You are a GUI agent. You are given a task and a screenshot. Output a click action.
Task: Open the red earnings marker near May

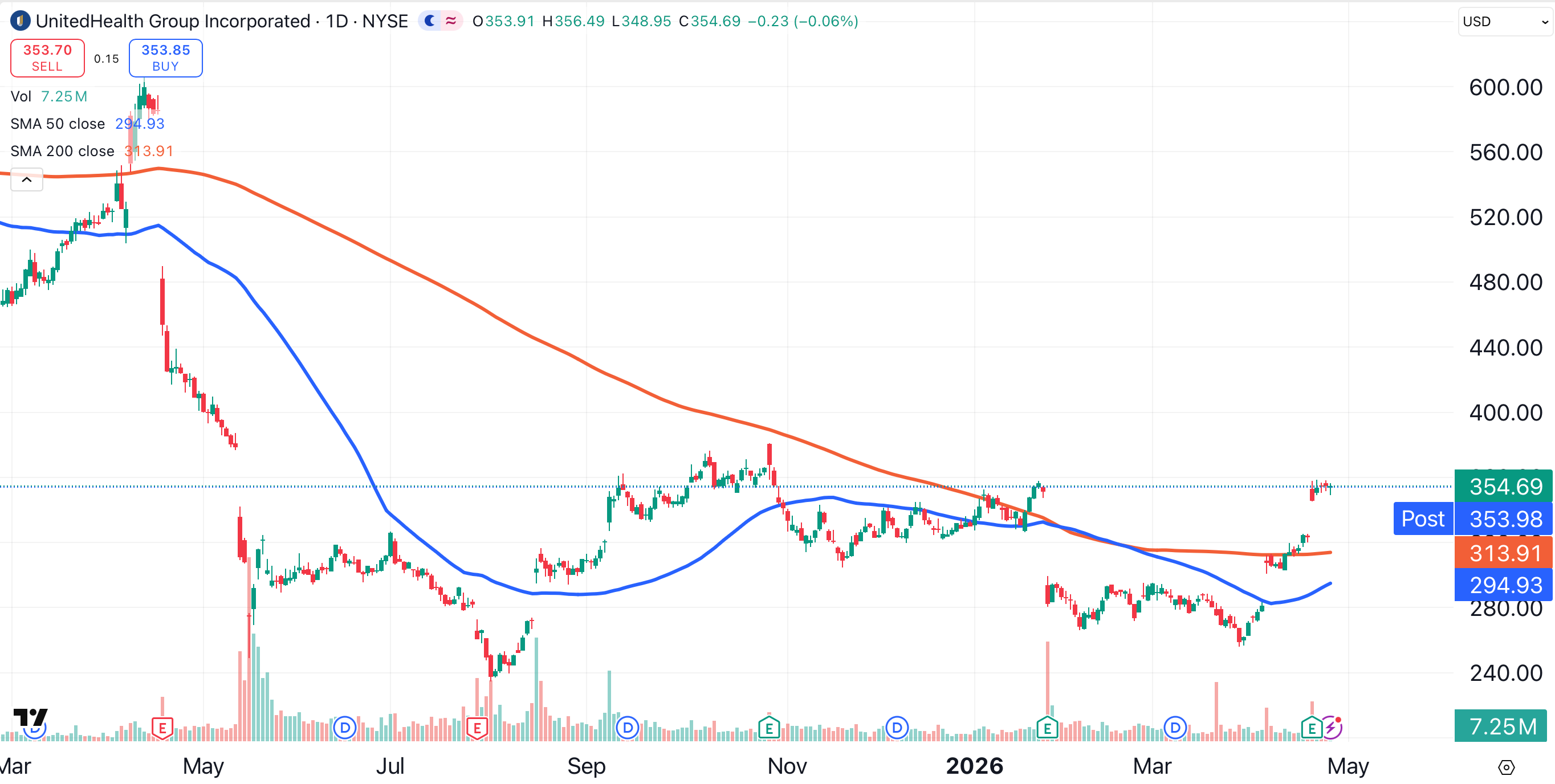coord(162,728)
